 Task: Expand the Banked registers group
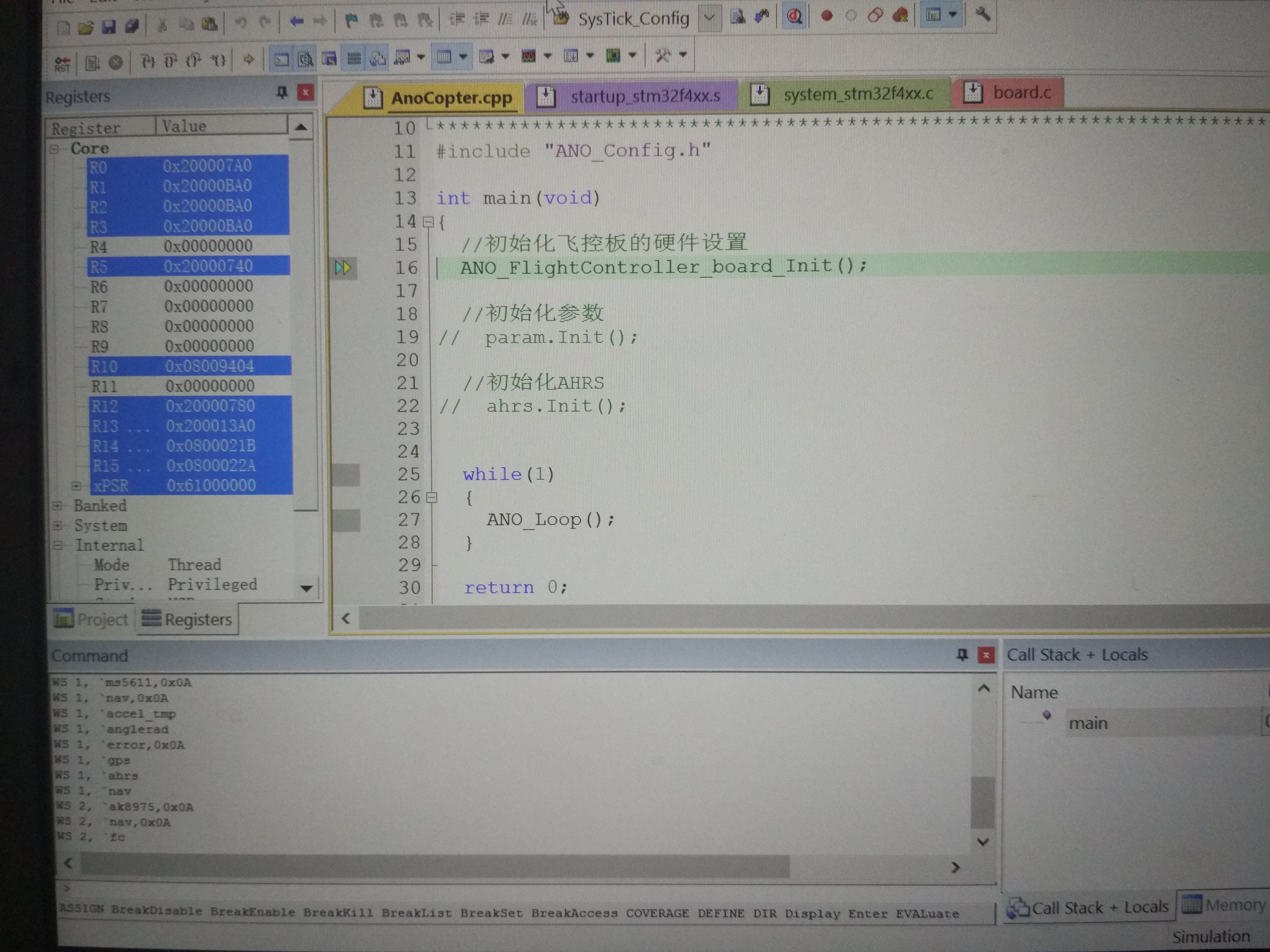pyautogui.click(x=57, y=506)
